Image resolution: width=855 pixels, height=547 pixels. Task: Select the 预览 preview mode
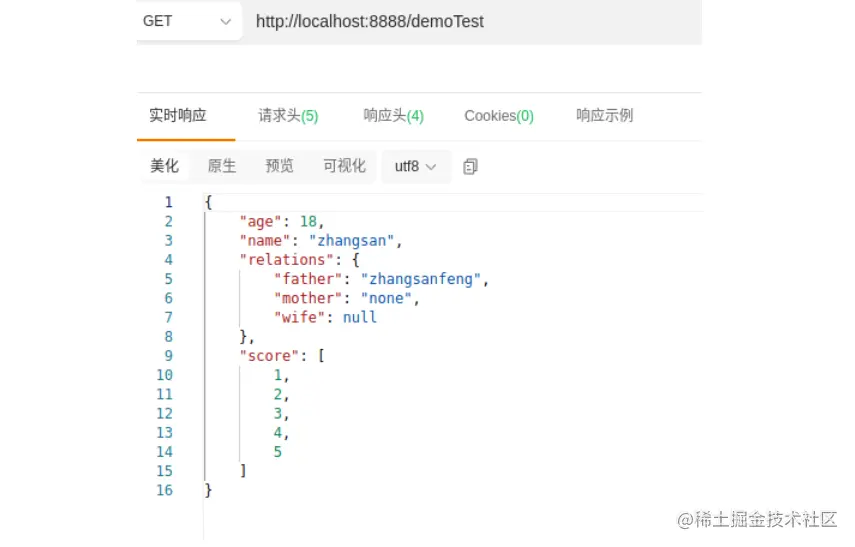[279, 166]
